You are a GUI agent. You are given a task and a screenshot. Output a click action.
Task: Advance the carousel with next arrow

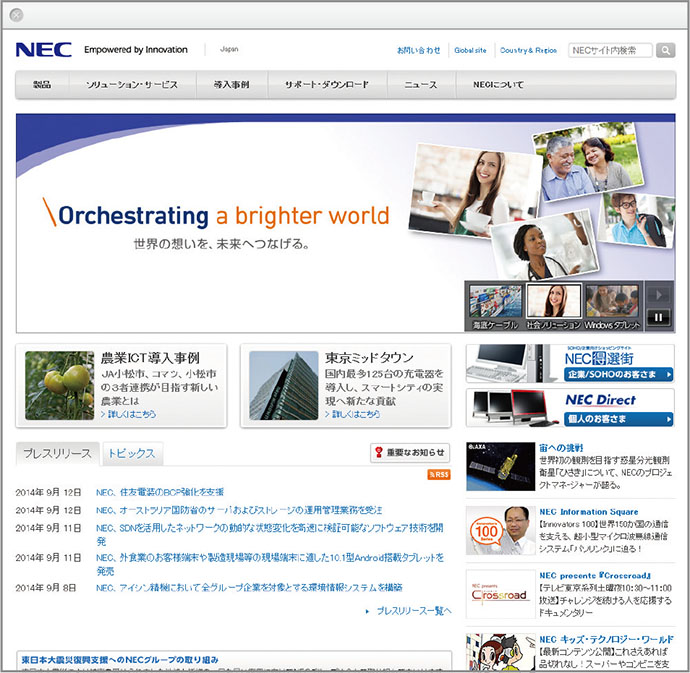click(x=658, y=294)
